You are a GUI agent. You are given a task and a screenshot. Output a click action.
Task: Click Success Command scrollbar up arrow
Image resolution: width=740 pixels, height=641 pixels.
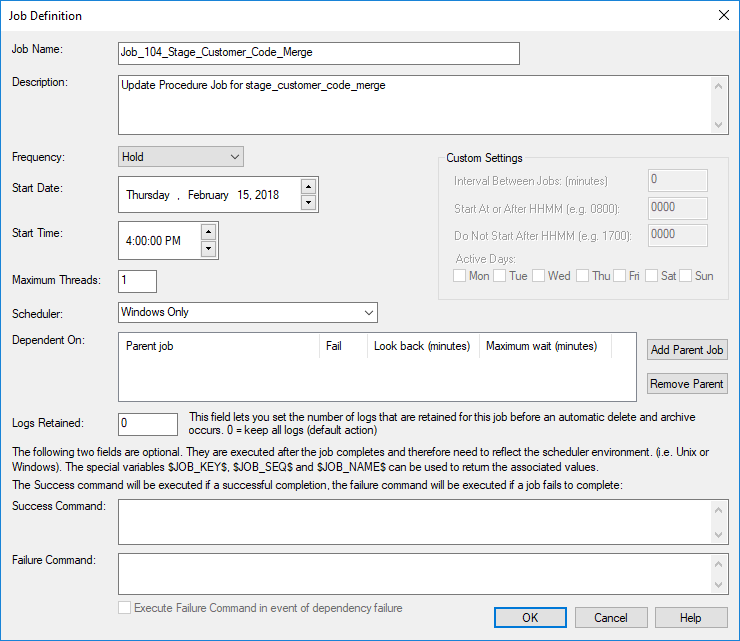click(718, 510)
